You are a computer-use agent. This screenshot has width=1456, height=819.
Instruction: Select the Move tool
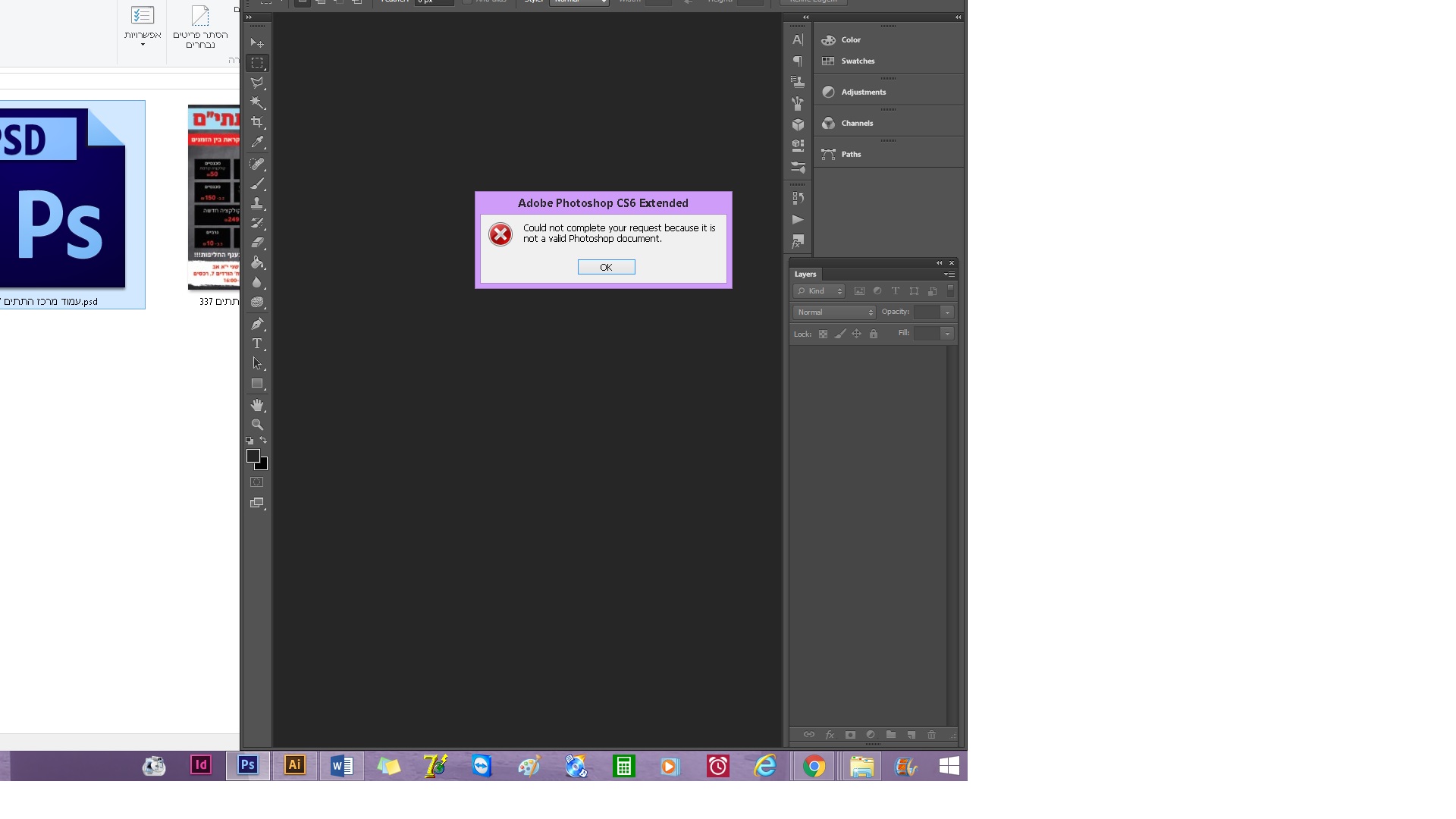tap(257, 43)
